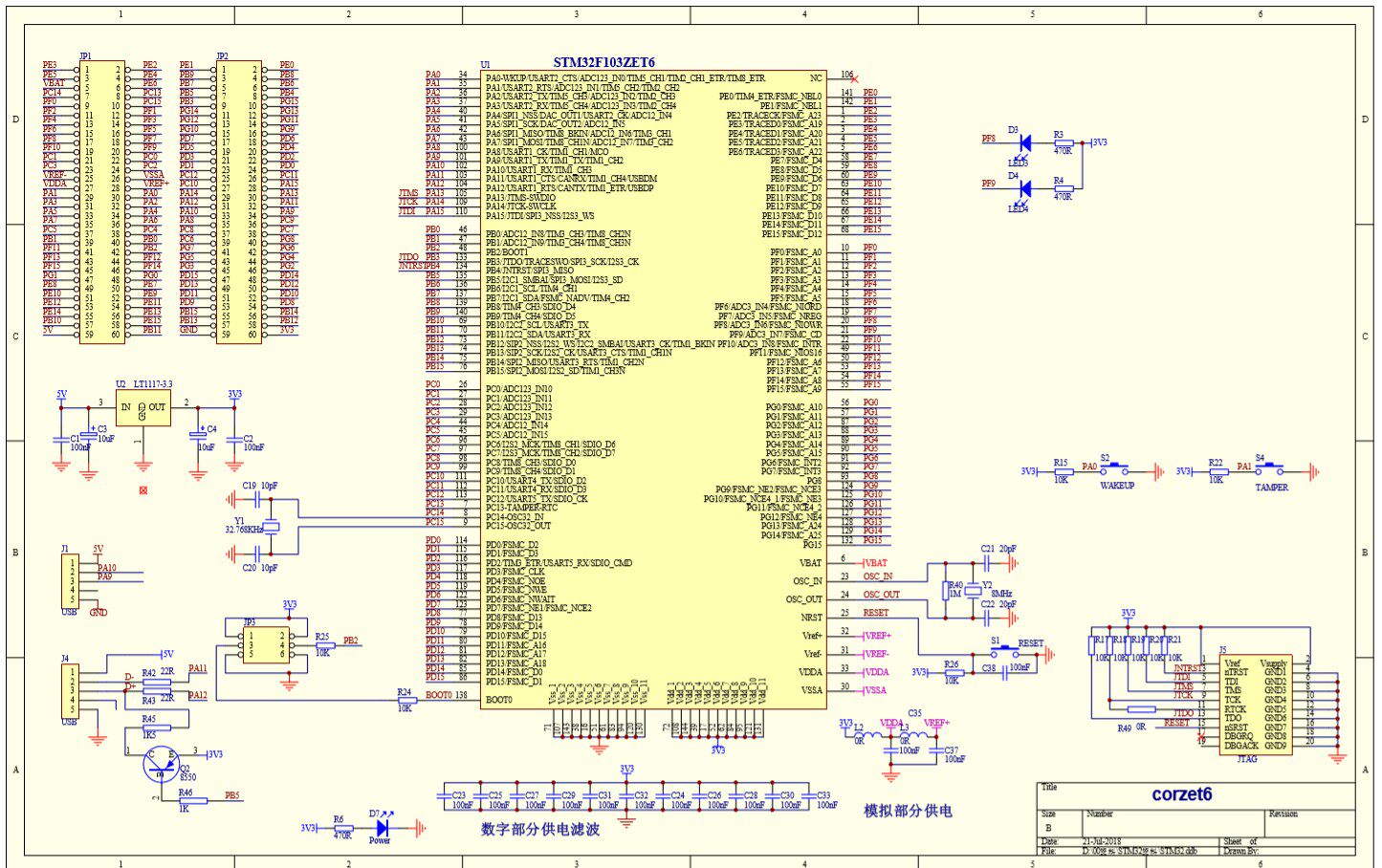Select the S4 TAMPER push-button switch
The height and width of the screenshot is (868, 1382).
[x=1269, y=468]
